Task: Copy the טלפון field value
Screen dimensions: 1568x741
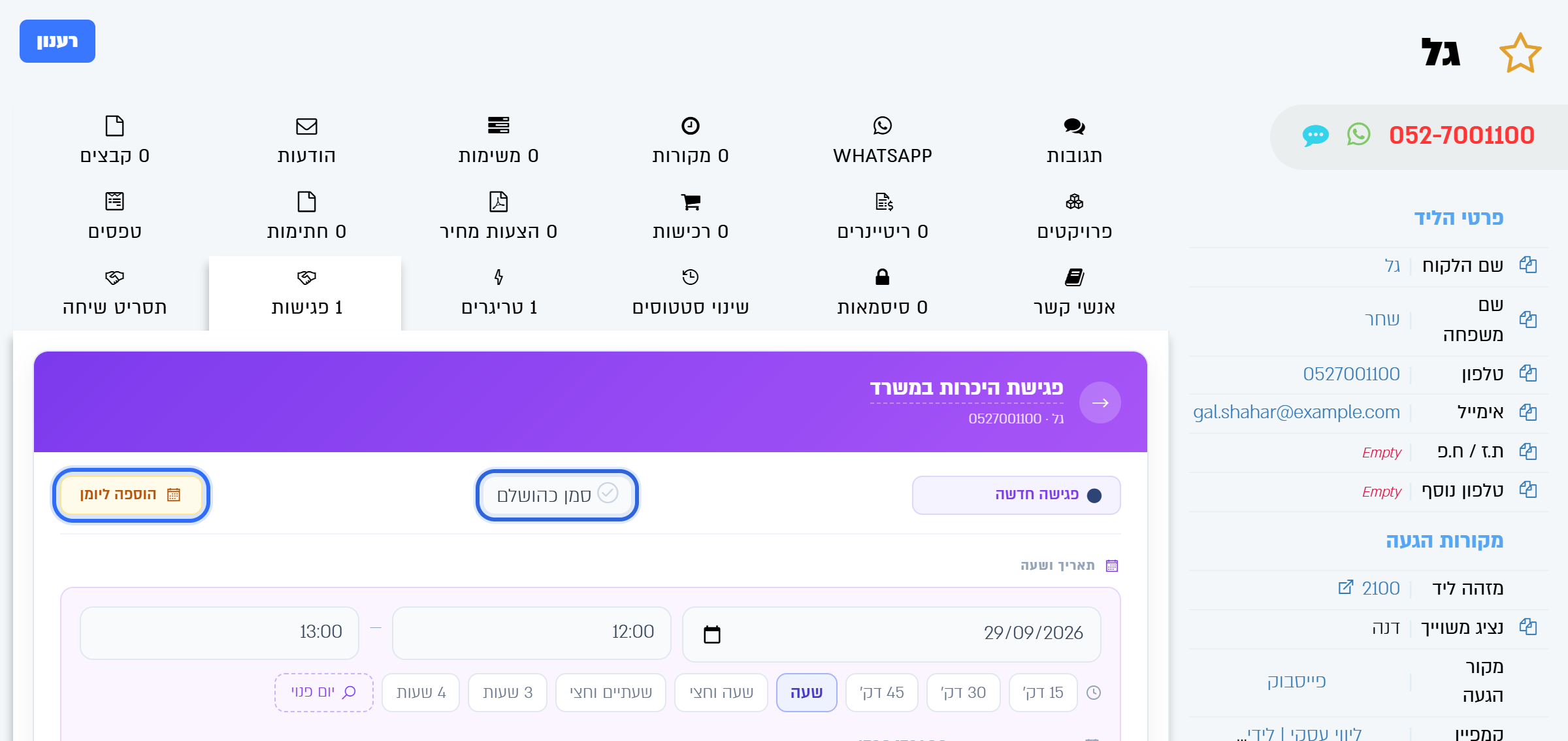Action: click(1528, 373)
